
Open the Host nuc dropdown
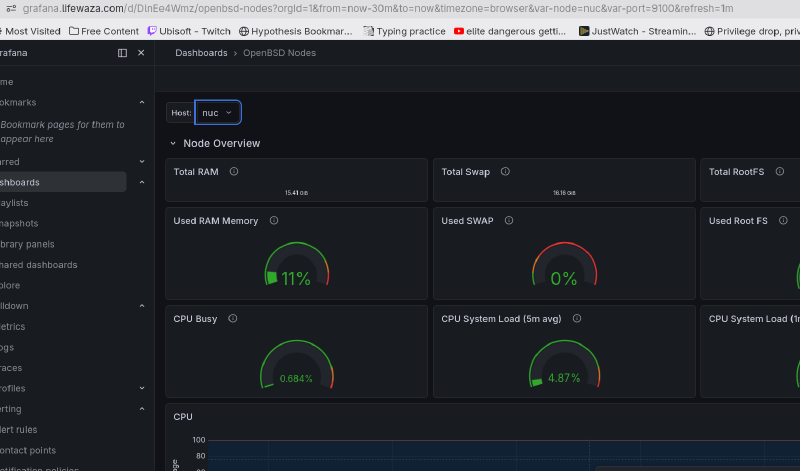[x=218, y=112]
